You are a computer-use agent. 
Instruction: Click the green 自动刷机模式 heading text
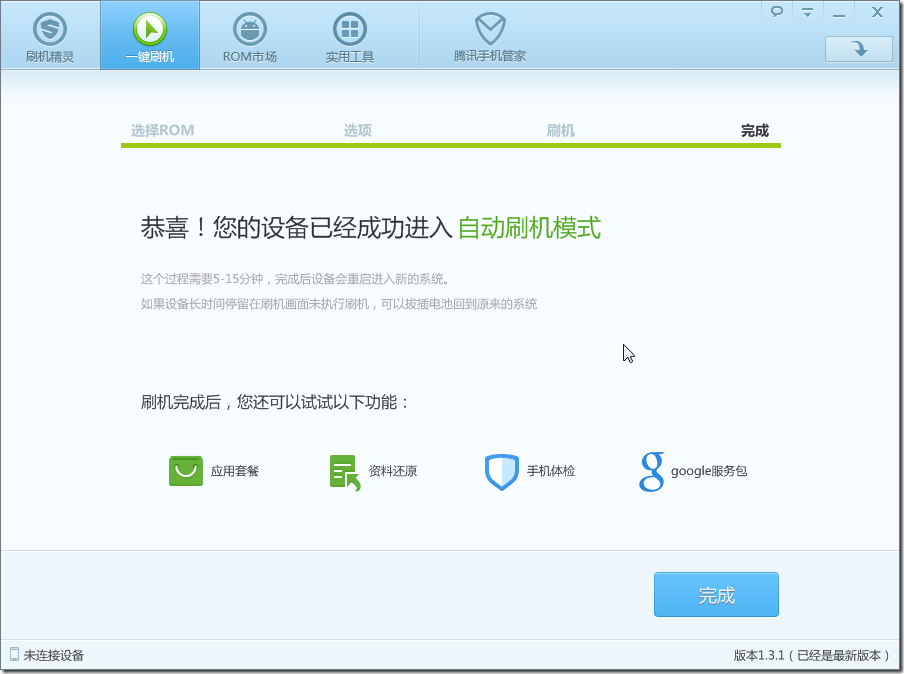click(x=529, y=228)
